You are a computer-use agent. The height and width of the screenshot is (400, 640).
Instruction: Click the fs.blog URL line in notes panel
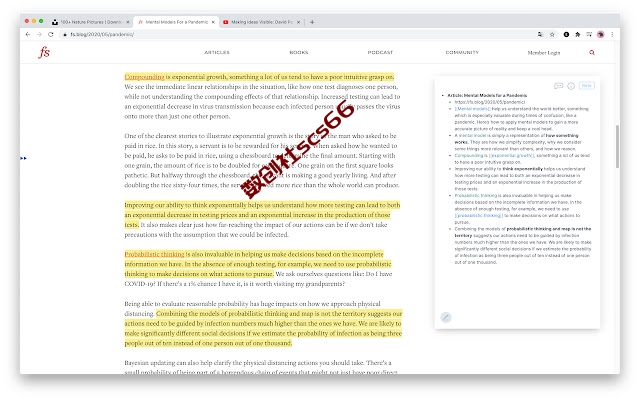[x=490, y=102]
